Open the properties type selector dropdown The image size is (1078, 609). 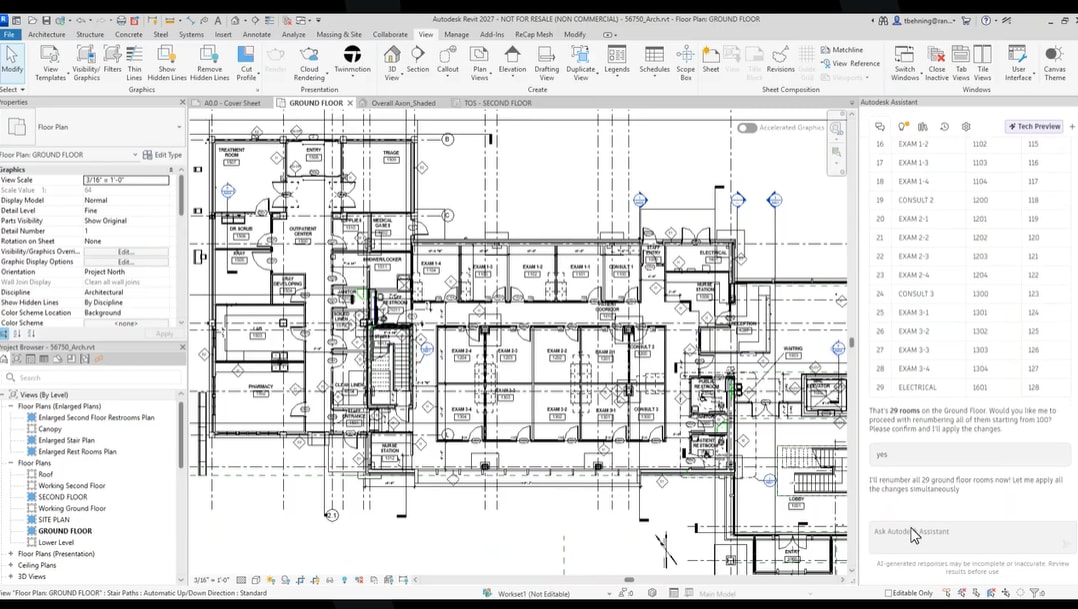(179, 127)
